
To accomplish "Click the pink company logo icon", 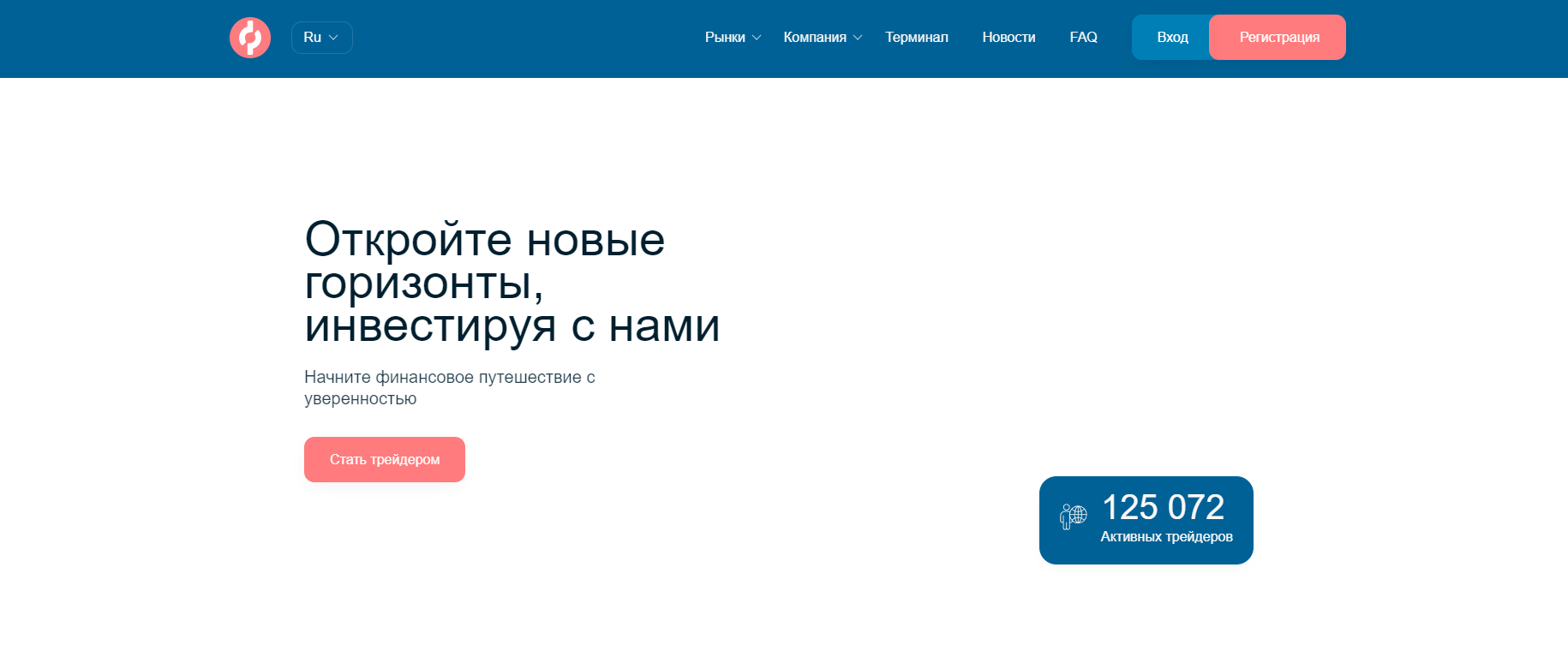I will 250,38.
